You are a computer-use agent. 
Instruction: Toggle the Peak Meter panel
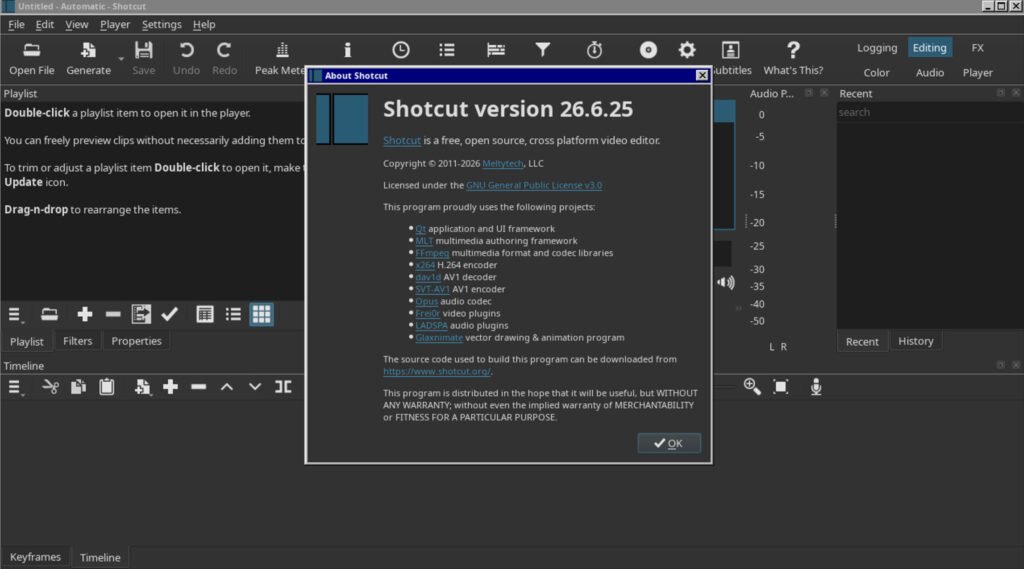[x=281, y=58]
